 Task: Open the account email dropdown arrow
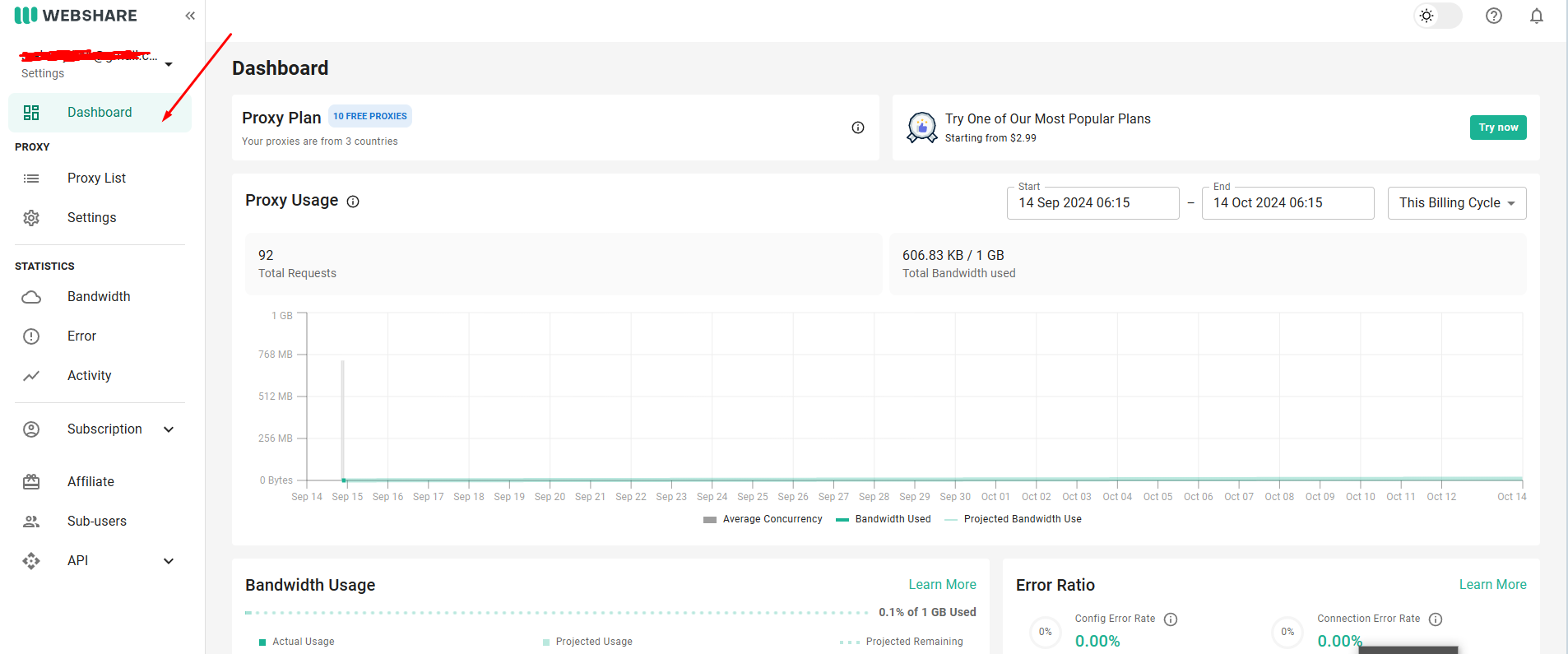[x=169, y=64]
